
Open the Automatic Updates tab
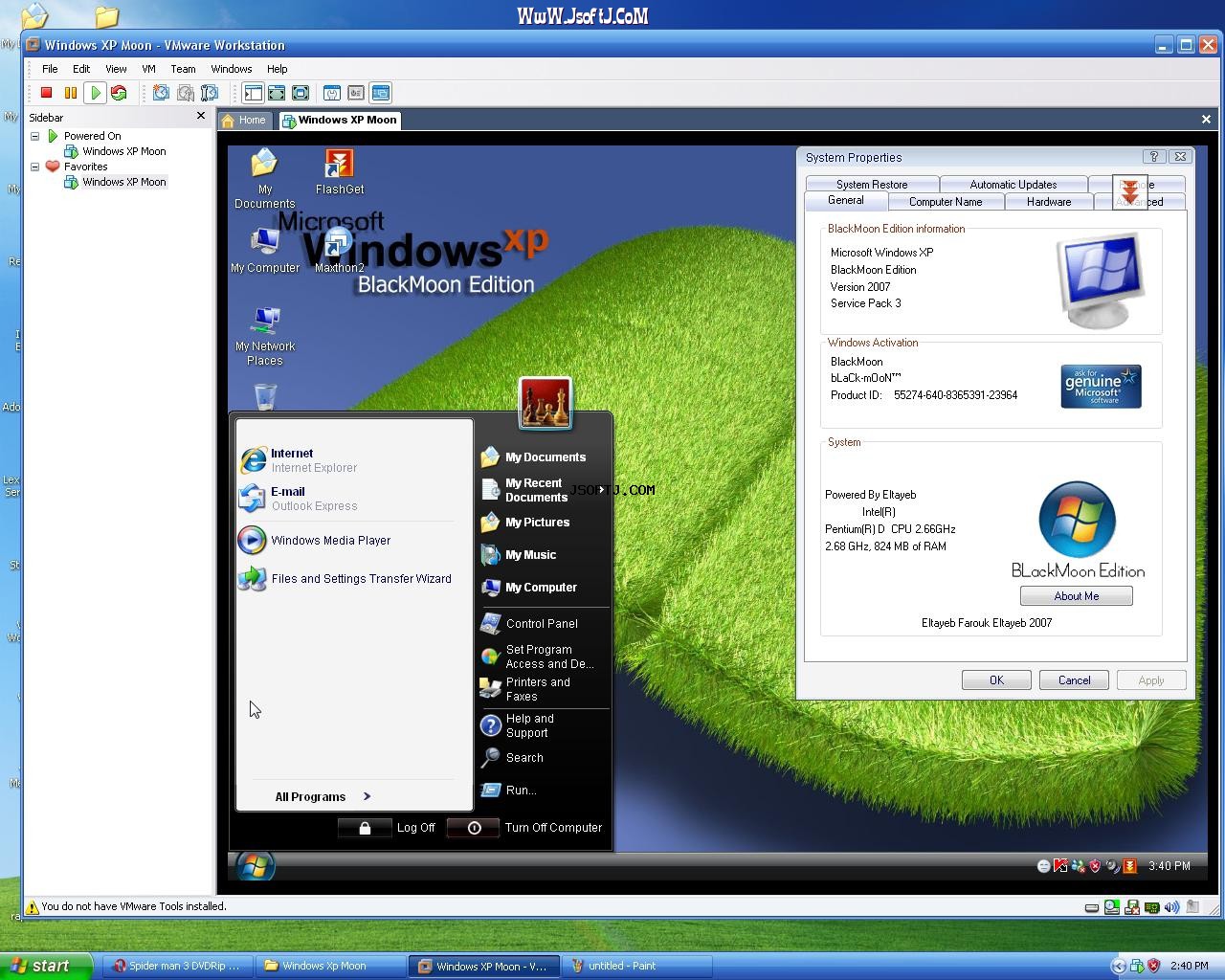click(1013, 185)
